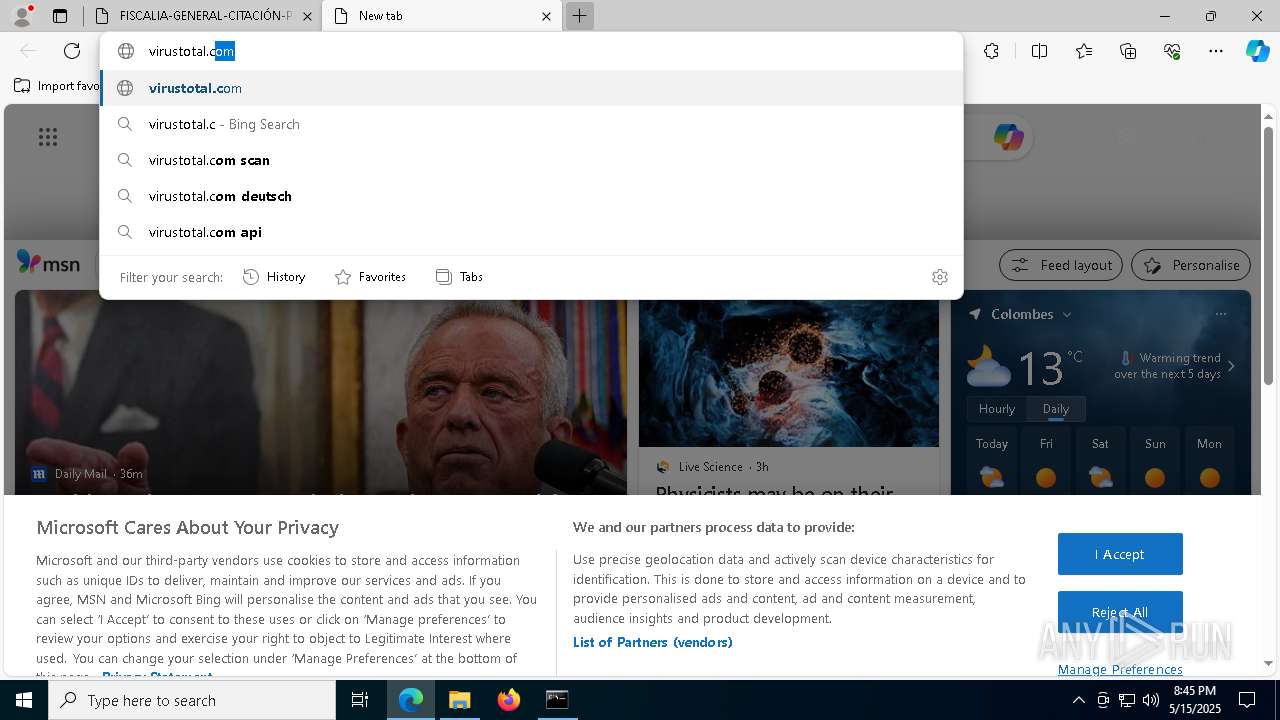This screenshot has width=1280, height=720.
Task: Open Microsoft Edge taskbar icon
Action: (x=411, y=700)
